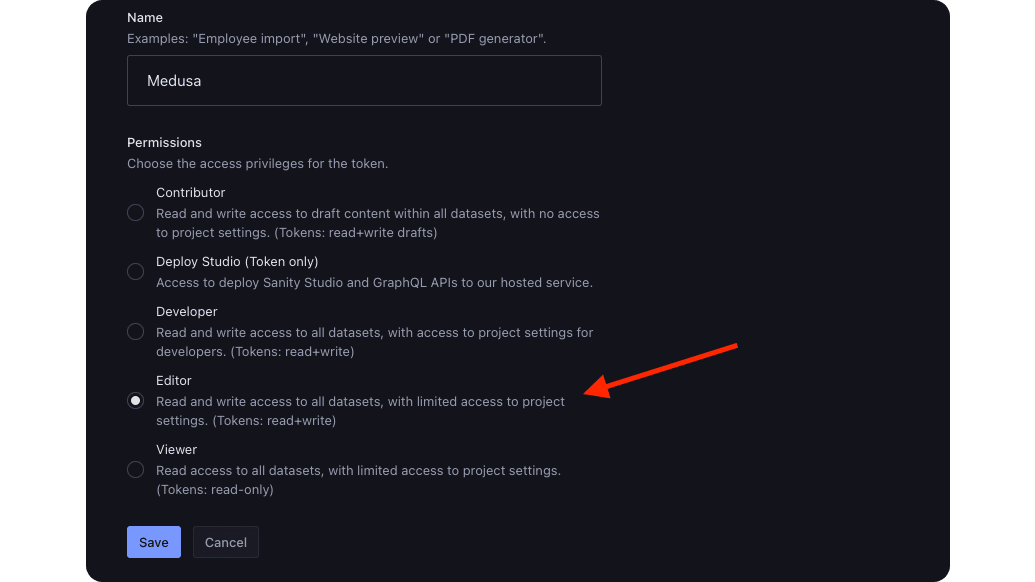
Task: Click the Name field label
Action: (x=145, y=17)
